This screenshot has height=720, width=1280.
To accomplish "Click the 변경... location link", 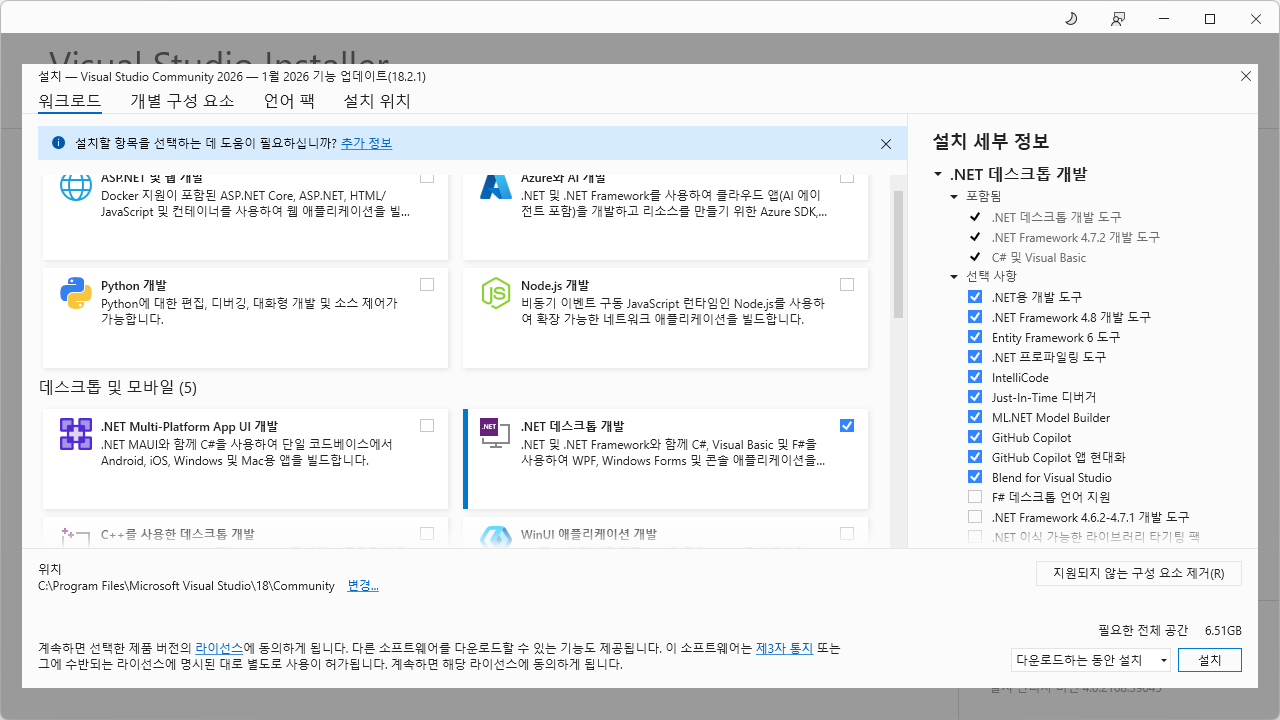I will click(x=363, y=586).
